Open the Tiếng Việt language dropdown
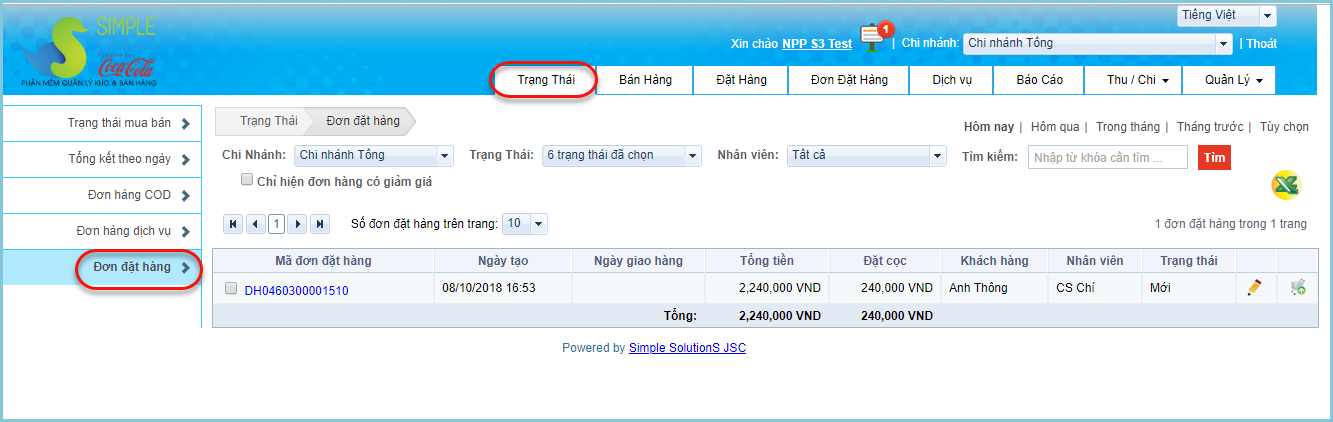This screenshot has width=1333, height=422. [x=1226, y=15]
